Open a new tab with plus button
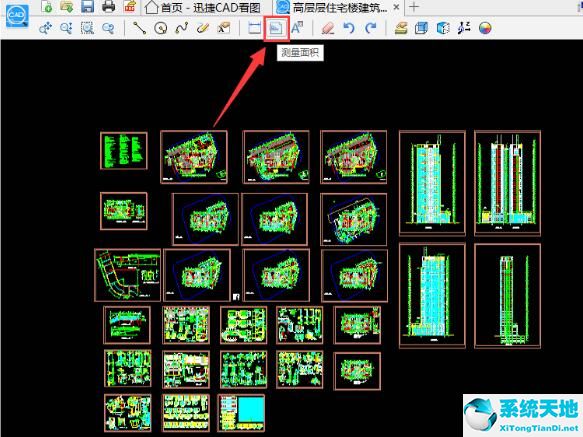The width and height of the screenshot is (583, 437). (x=413, y=7)
